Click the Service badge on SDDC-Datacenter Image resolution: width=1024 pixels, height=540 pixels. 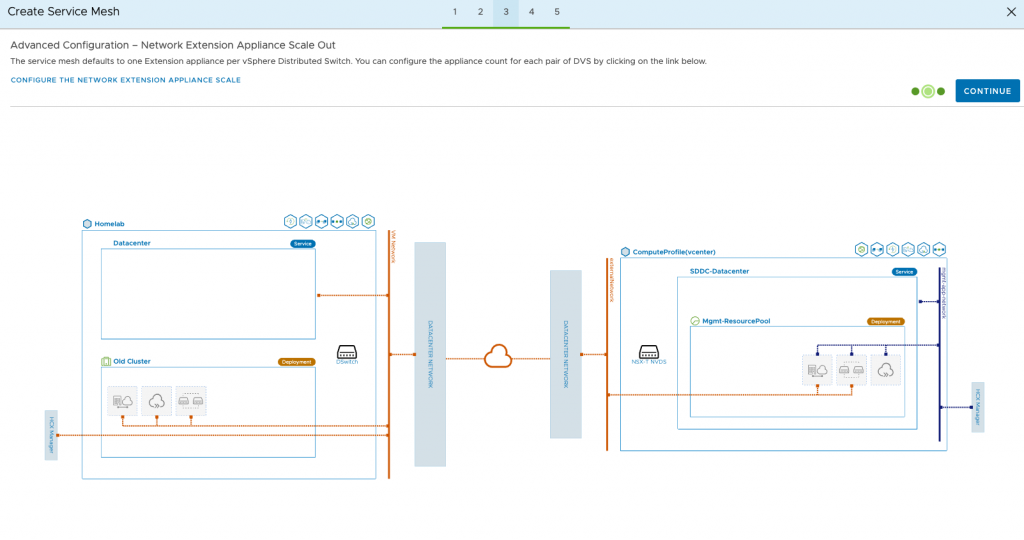tap(904, 272)
